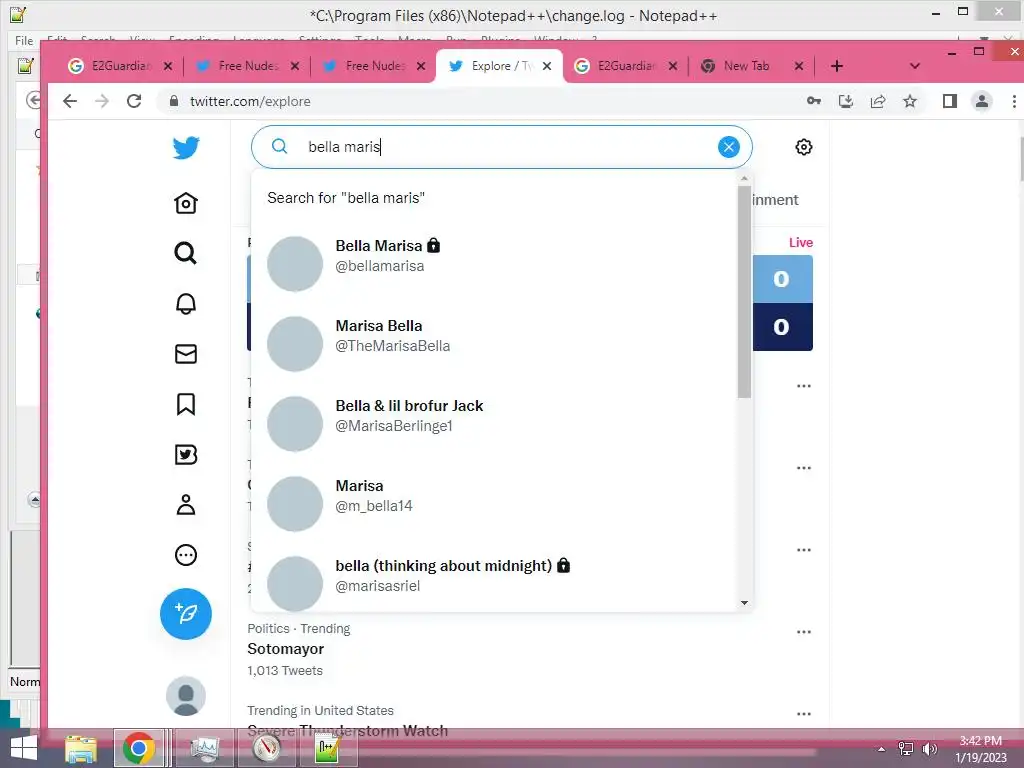The height and width of the screenshot is (768, 1024).
Task: Open Bella & lil brofur Jack suggestion
Action: tap(494, 423)
